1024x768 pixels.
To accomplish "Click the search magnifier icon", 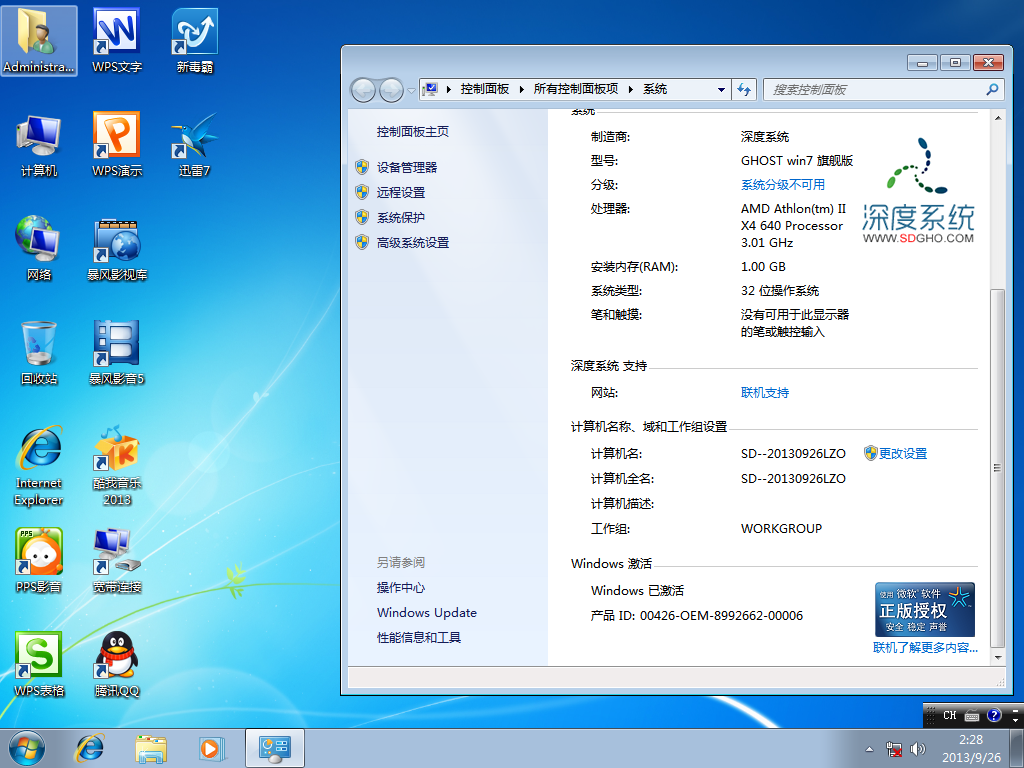I will click(x=992, y=89).
